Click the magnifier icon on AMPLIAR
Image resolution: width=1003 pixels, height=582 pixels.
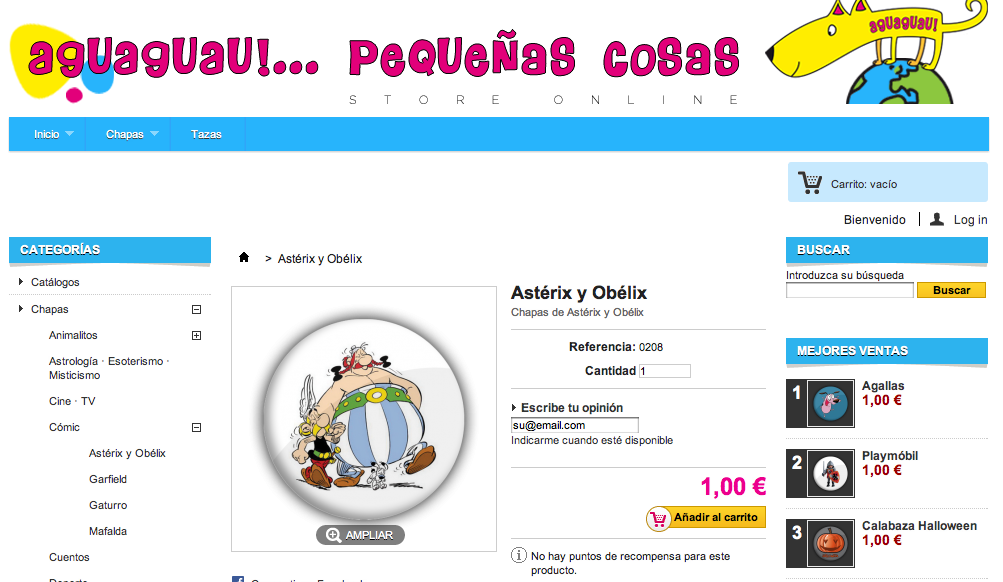pos(333,535)
